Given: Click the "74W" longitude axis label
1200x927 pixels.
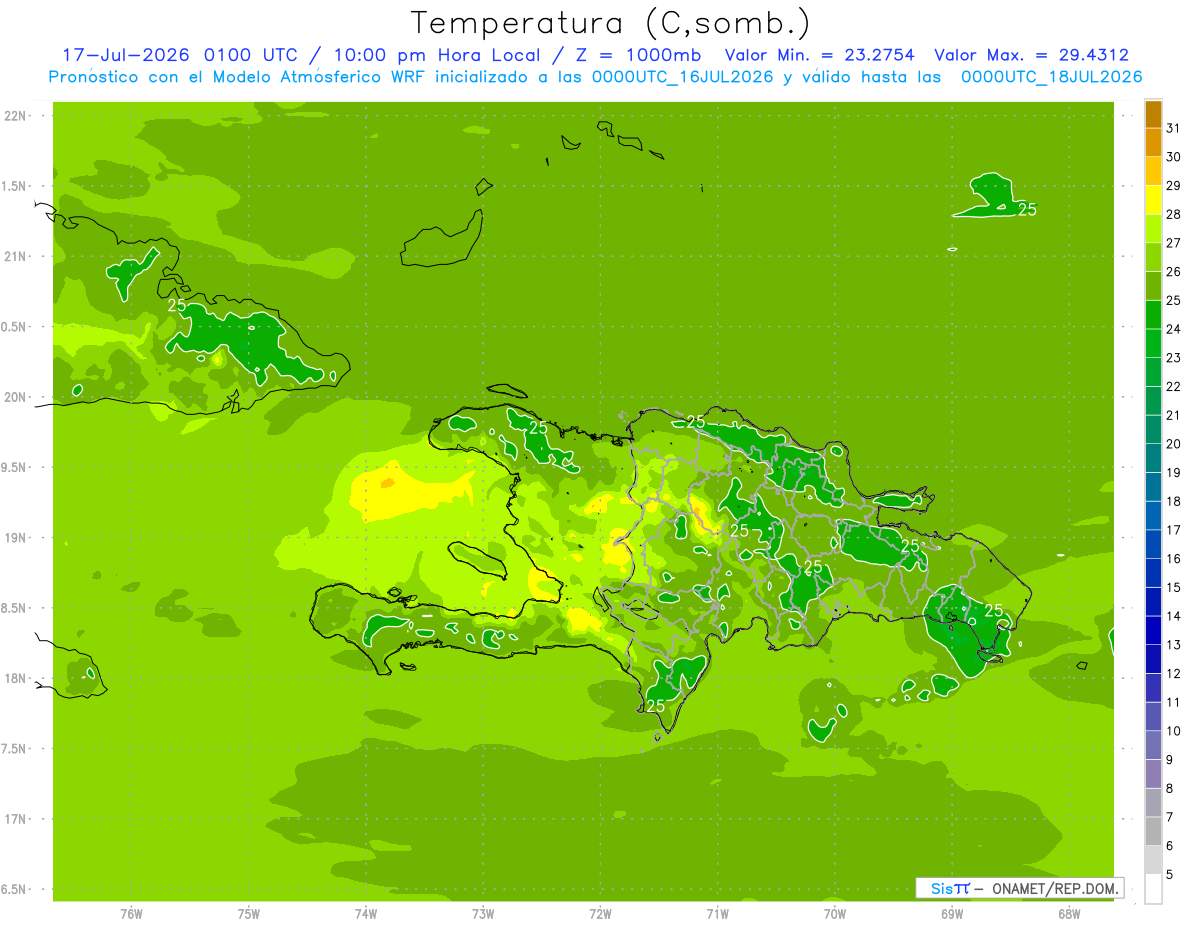Looking at the screenshot, I should tap(366, 914).
